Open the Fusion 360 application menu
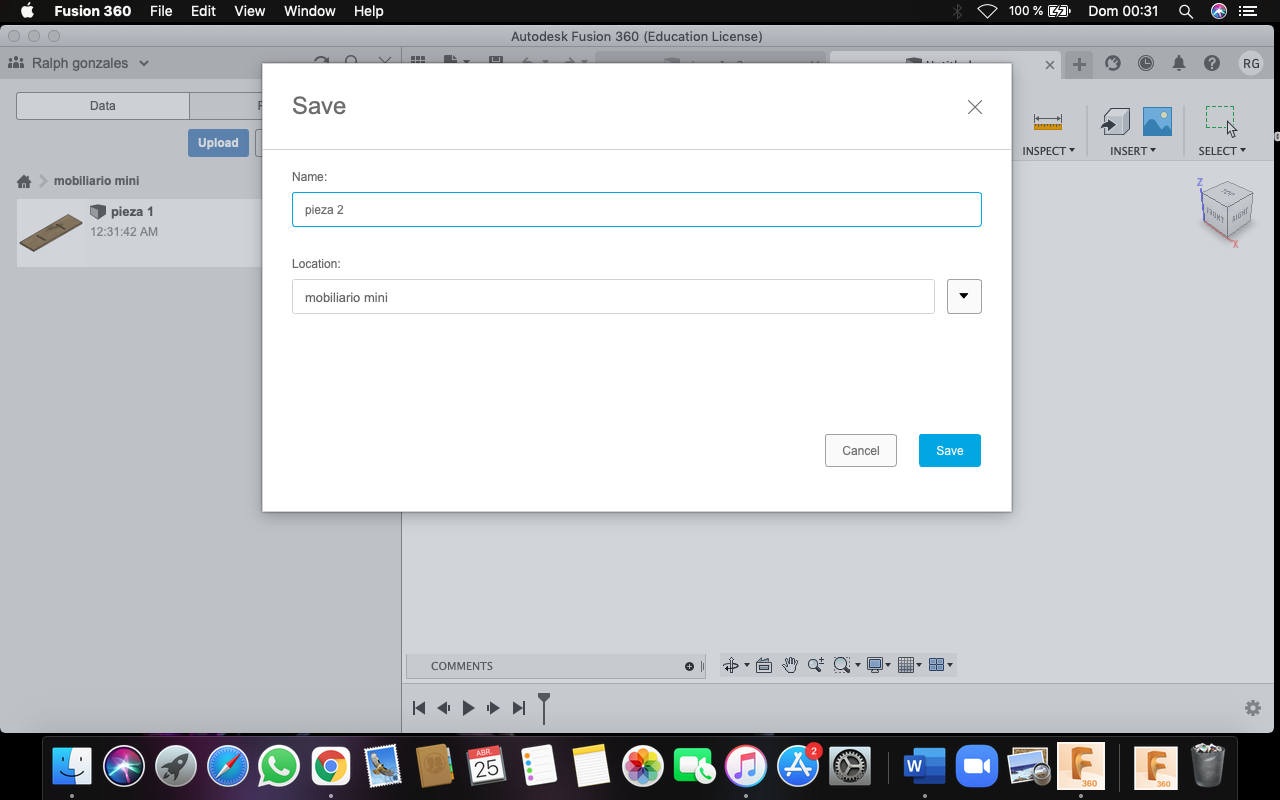Viewport: 1280px width, 800px height. (92, 11)
